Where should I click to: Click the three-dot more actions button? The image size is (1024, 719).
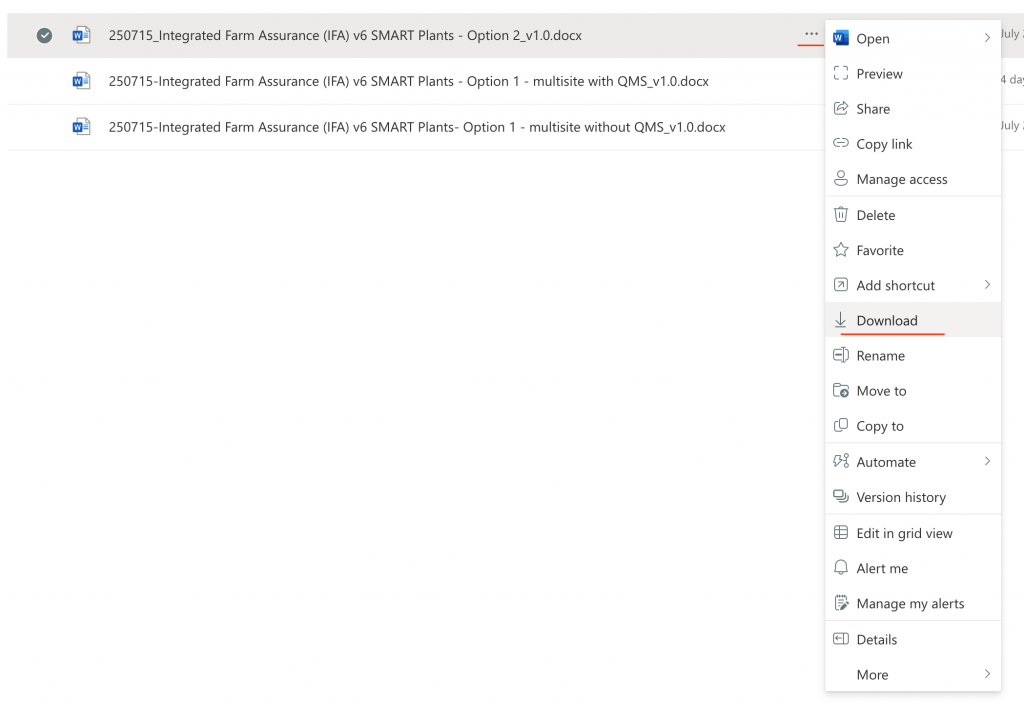pos(811,35)
